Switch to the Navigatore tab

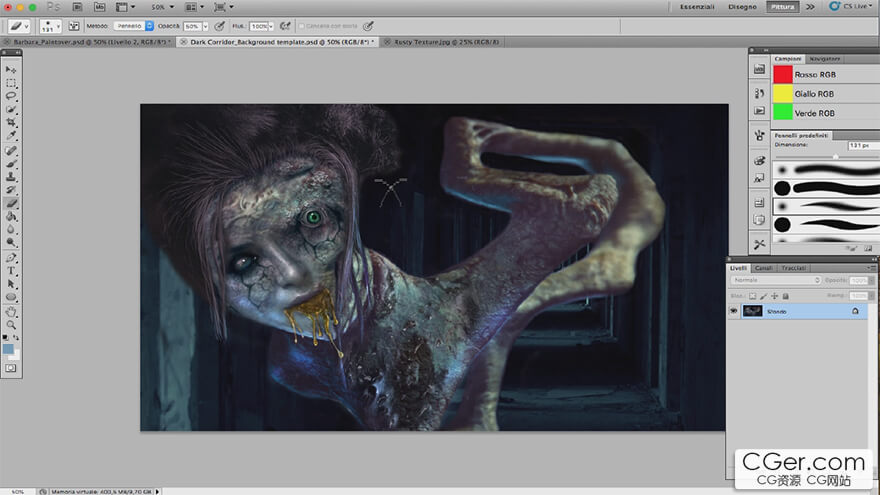[x=824, y=59]
